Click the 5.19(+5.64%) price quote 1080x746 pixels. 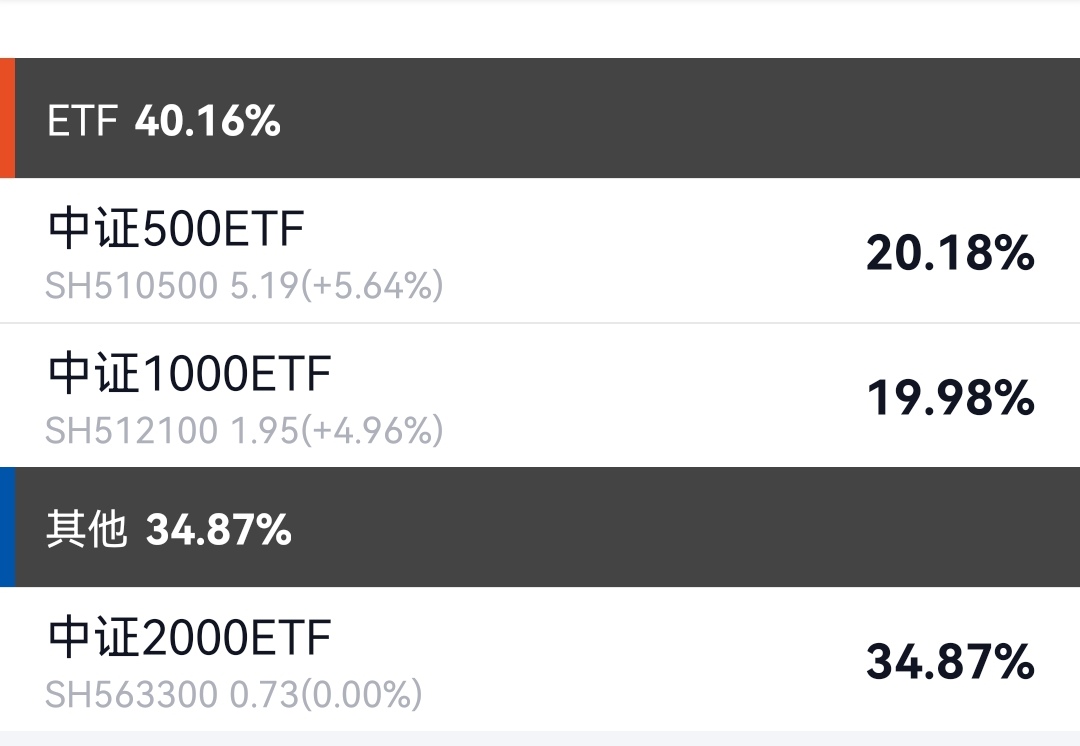[x=337, y=287]
